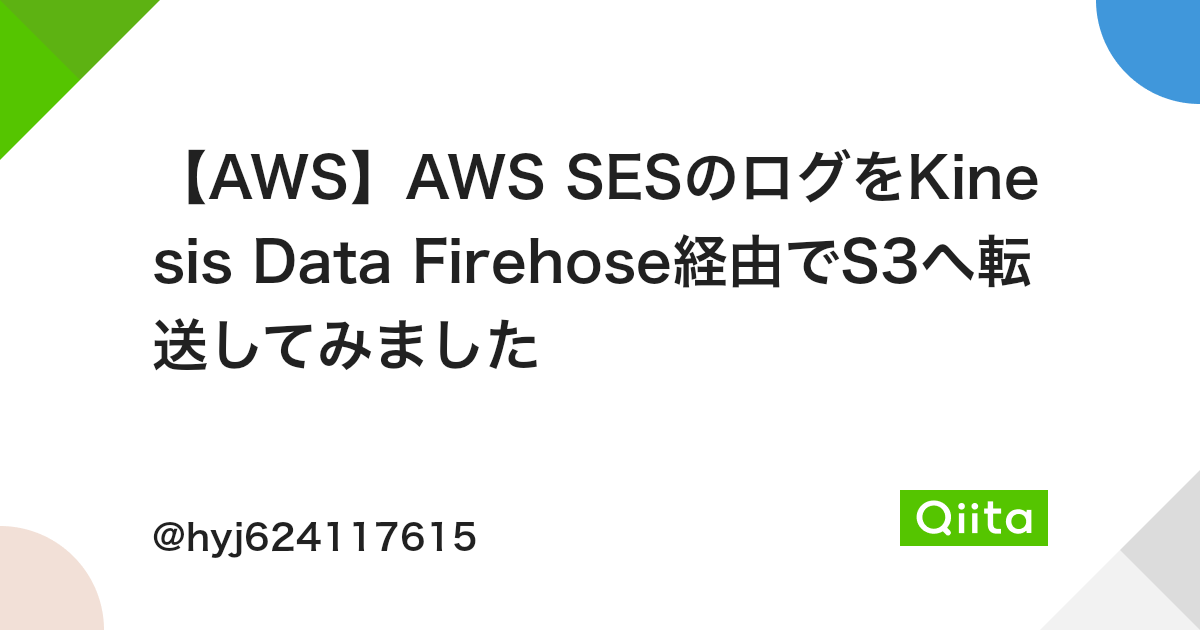1200x630 pixels.
Task: Click the @ symbol of the author handle
Action: point(167,539)
